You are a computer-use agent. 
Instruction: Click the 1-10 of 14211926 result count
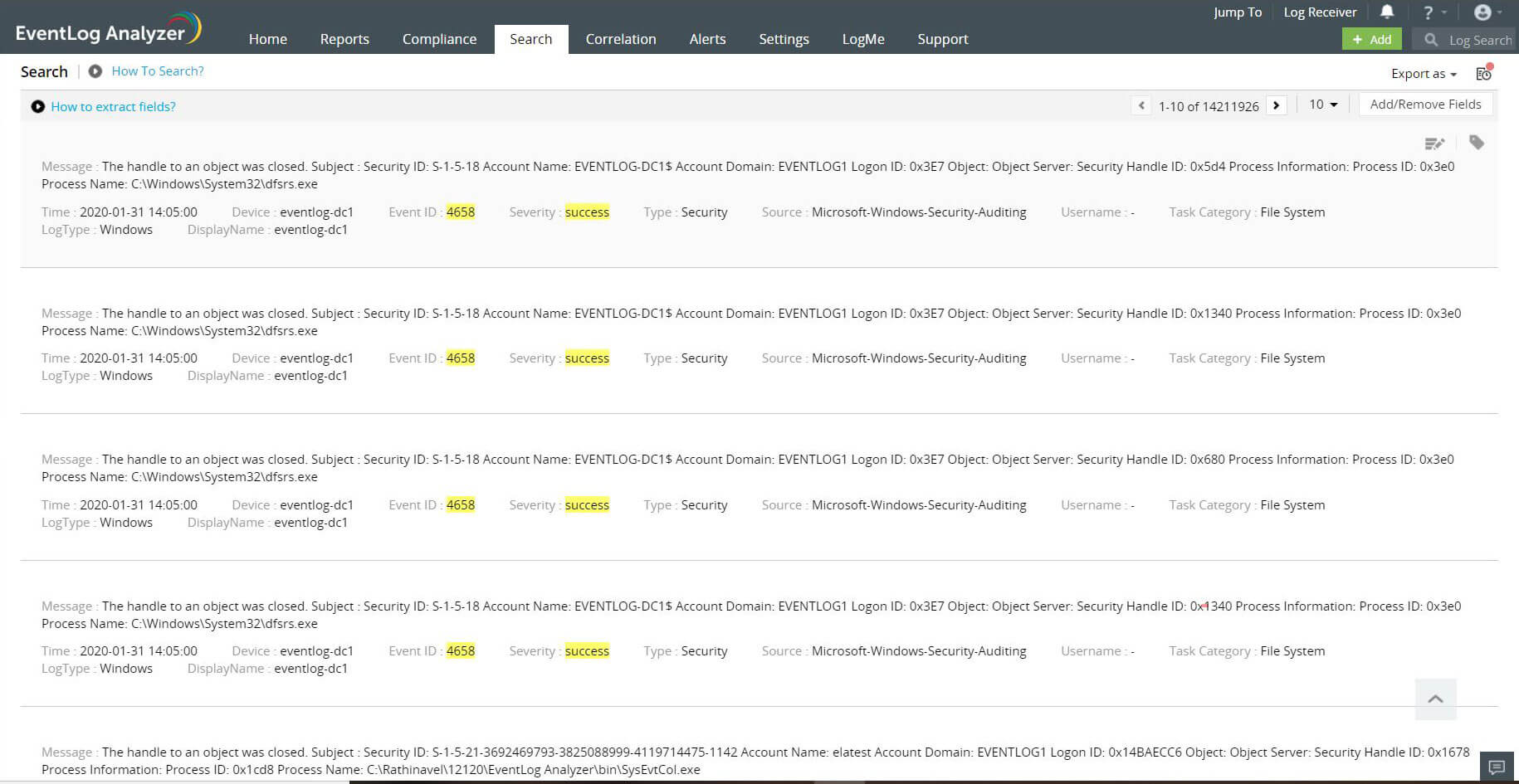click(1209, 106)
